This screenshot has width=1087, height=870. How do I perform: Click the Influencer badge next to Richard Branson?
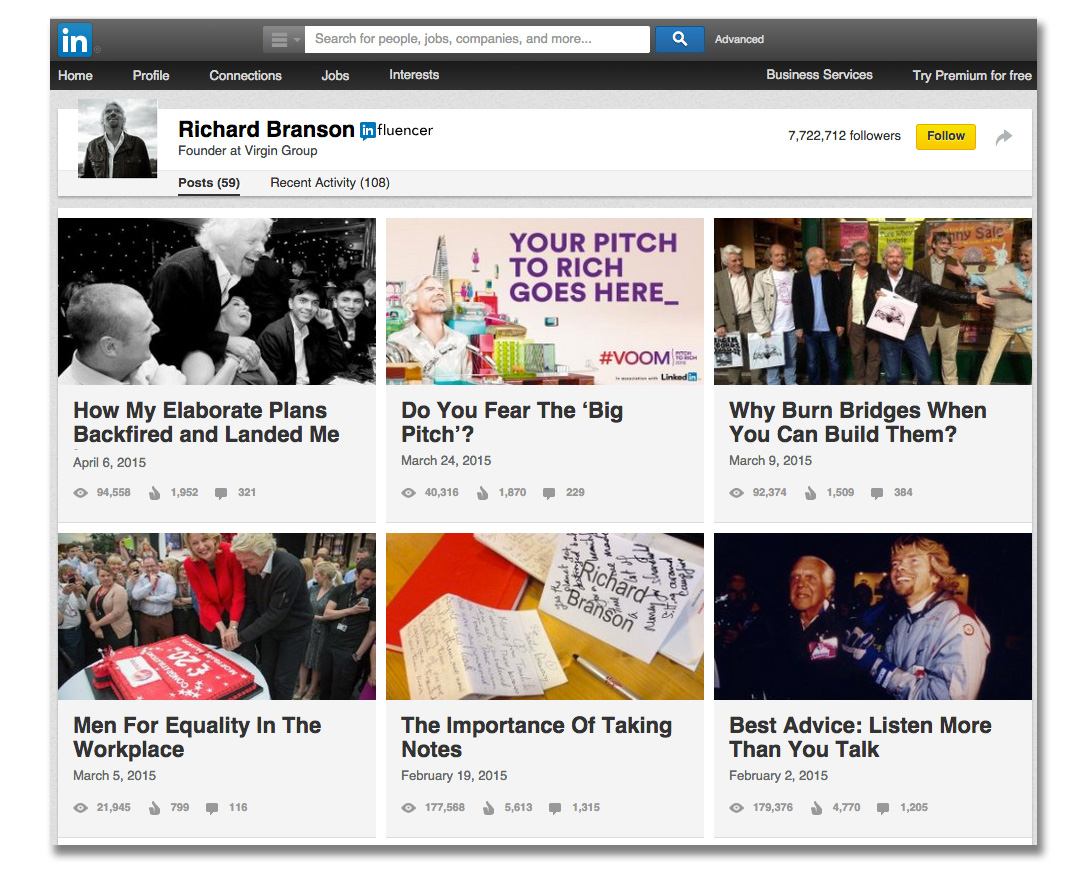396,130
